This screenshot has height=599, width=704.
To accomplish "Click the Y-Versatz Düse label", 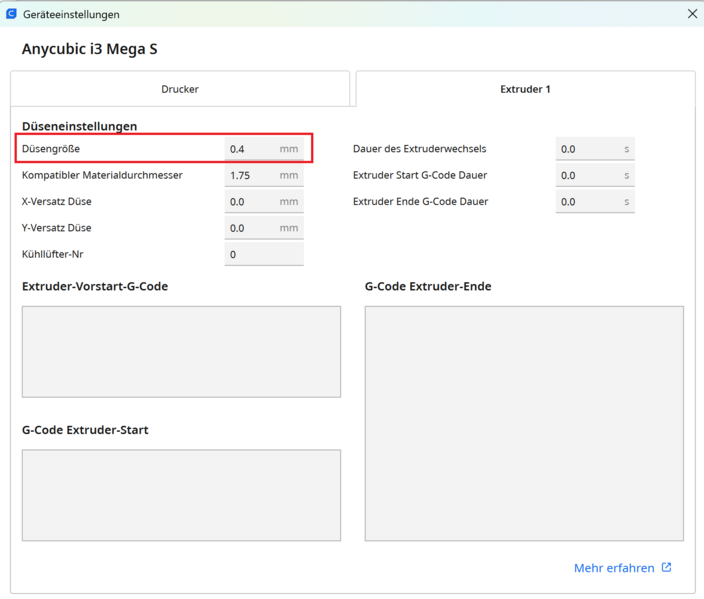I will pyautogui.click(x=57, y=228).
